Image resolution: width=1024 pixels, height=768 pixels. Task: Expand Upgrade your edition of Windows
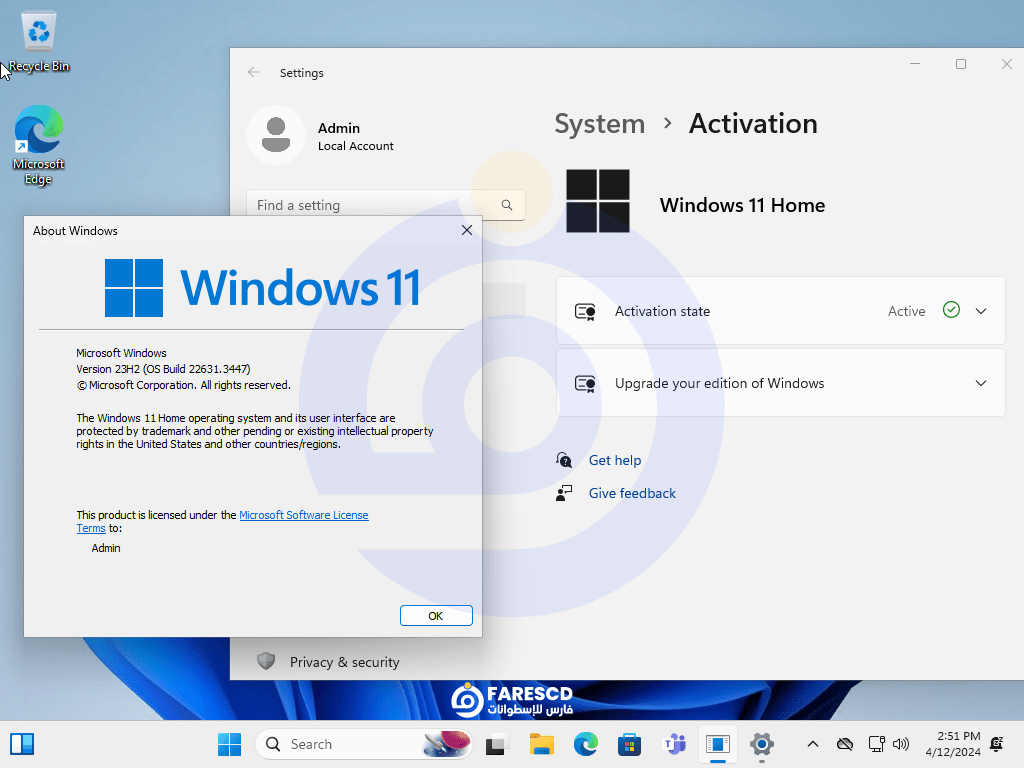981,383
